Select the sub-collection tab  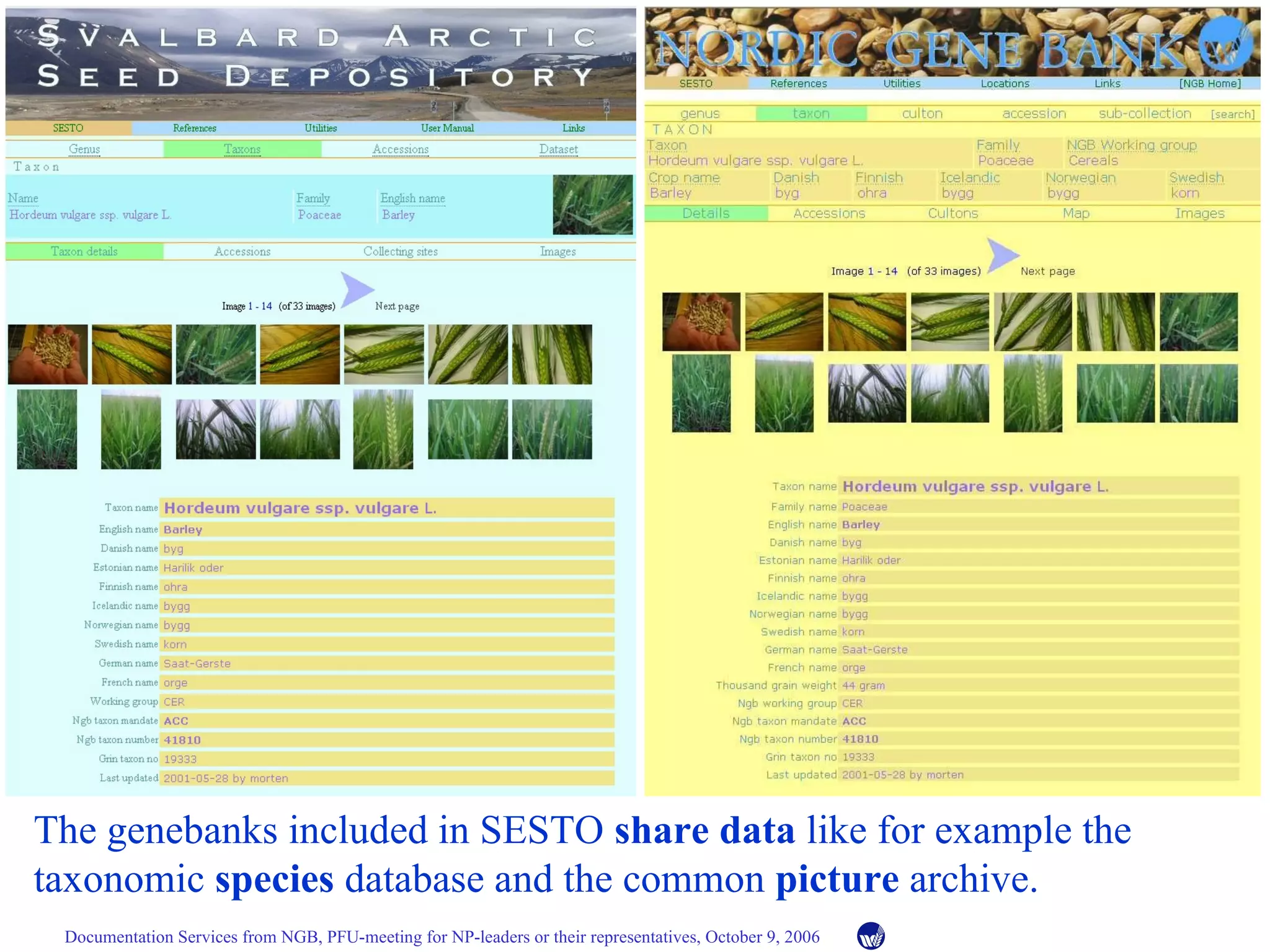pos(1145,113)
